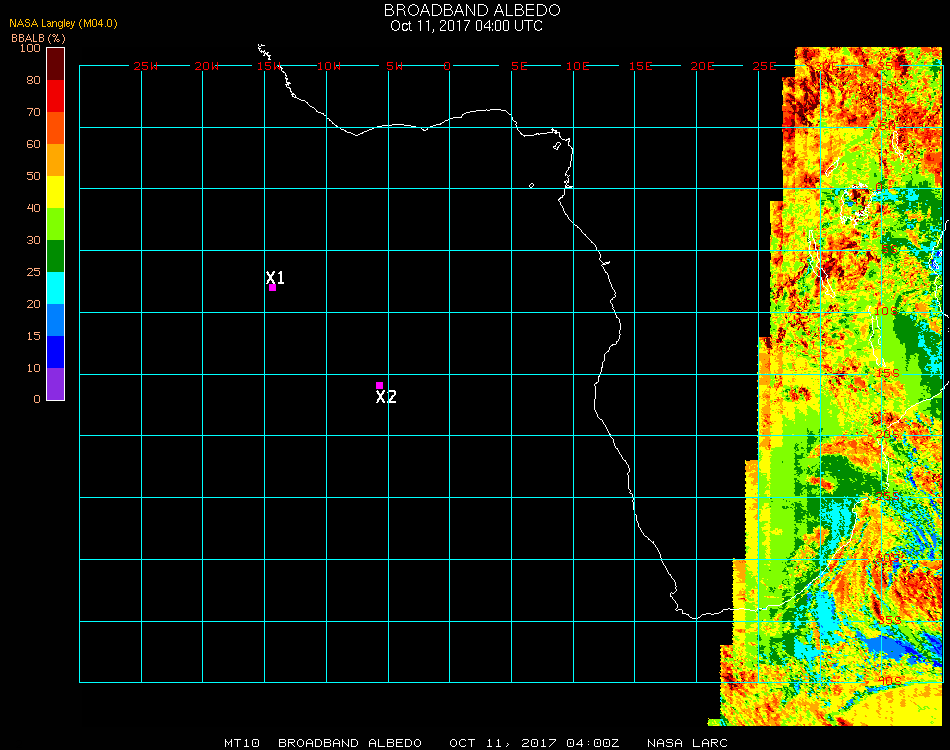Select the blue 10-15 colorbar segment

pyautogui.click(x=56, y=352)
